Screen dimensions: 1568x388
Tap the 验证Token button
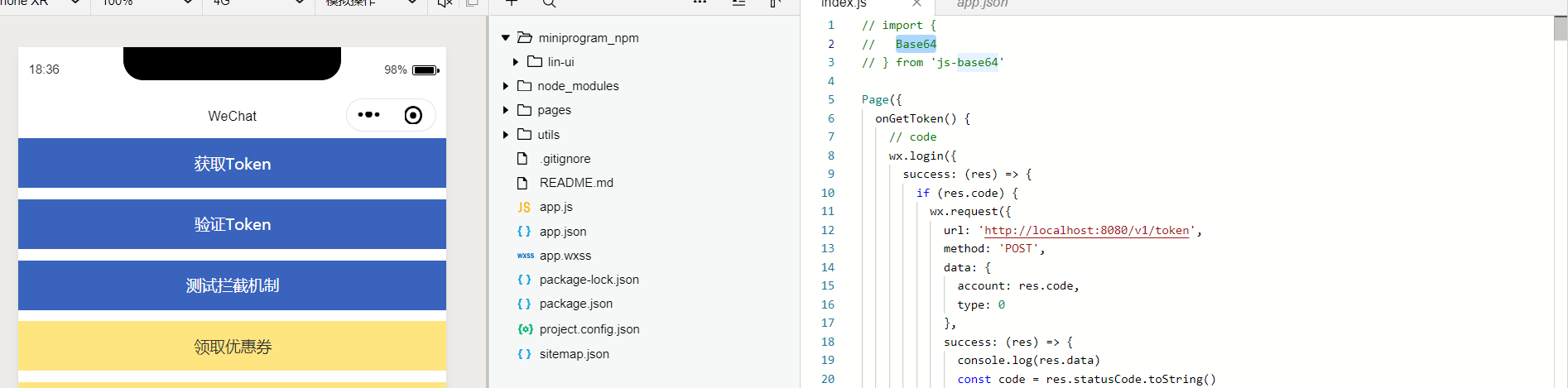[232, 224]
